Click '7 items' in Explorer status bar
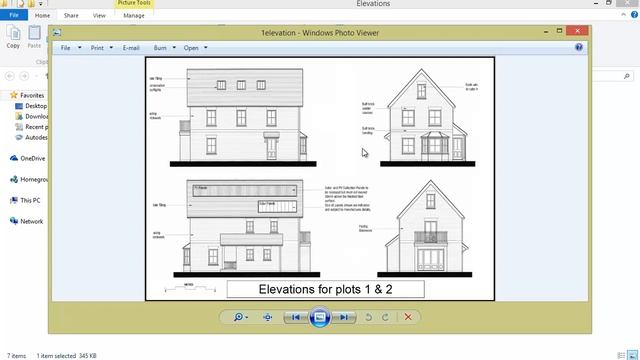The image size is (640, 360). [16, 356]
